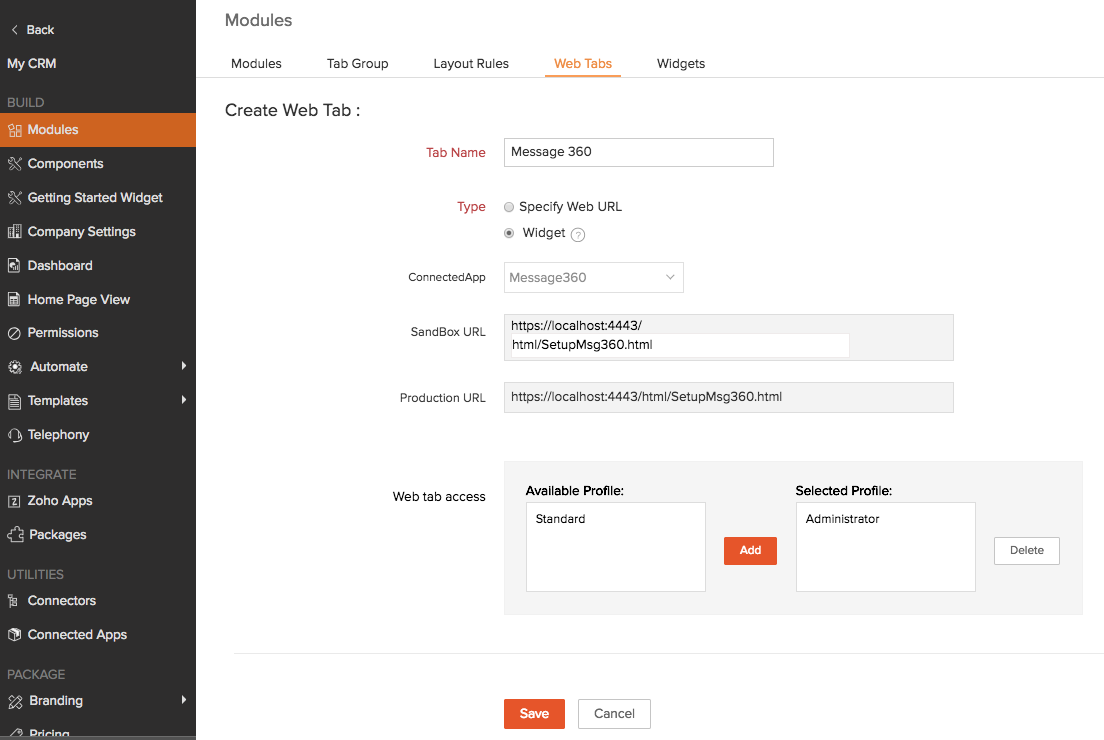Image resolution: width=1104 pixels, height=740 pixels.
Task: Select the Widget radio button
Action: [509, 233]
